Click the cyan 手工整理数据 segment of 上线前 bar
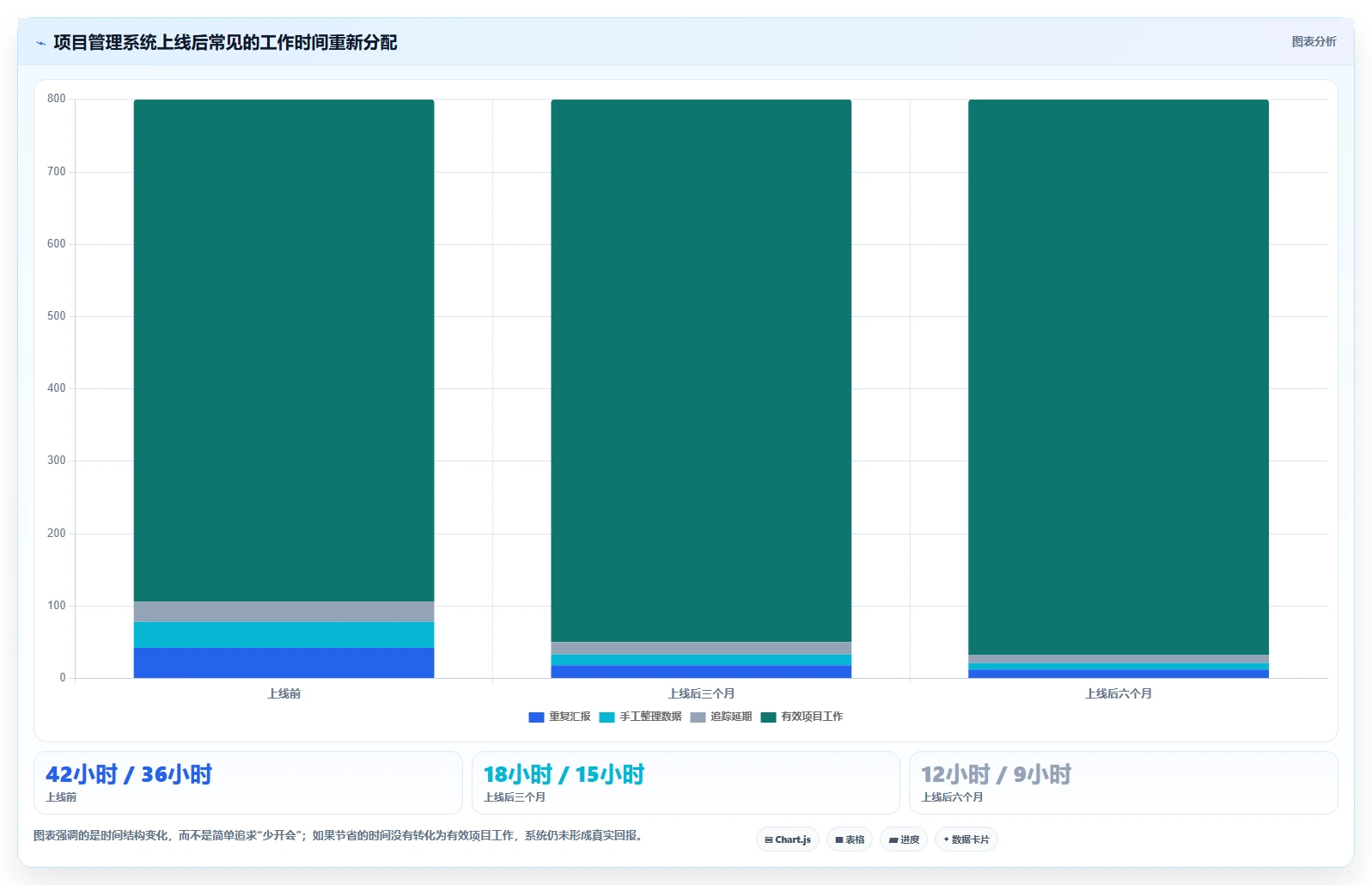The width and height of the screenshot is (1372, 885). click(x=284, y=635)
